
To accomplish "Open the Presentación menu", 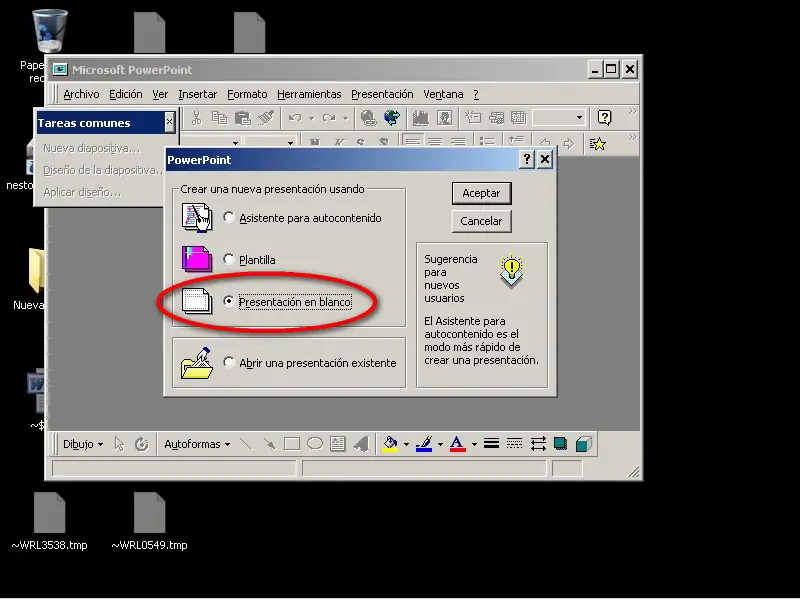I will 382,93.
